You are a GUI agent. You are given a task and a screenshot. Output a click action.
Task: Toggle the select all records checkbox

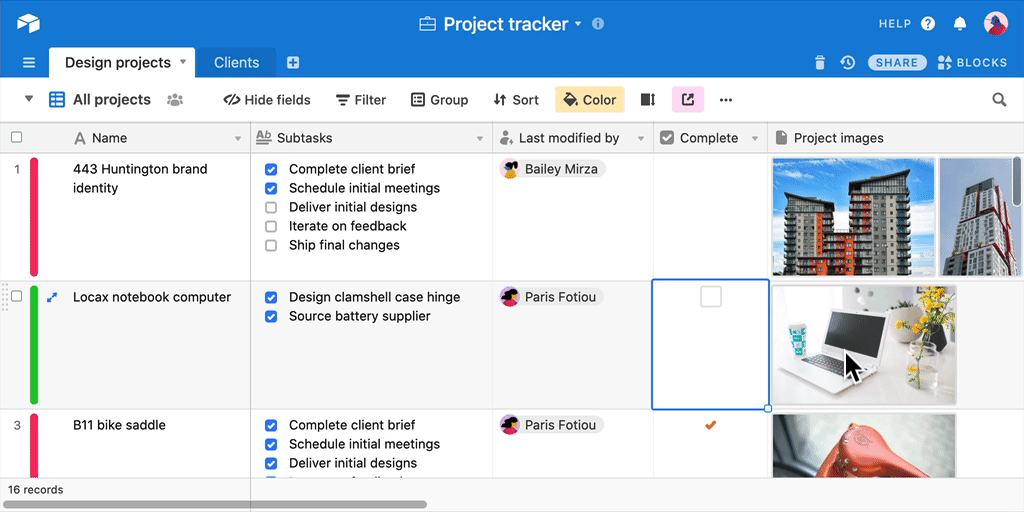pyautogui.click(x=17, y=137)
